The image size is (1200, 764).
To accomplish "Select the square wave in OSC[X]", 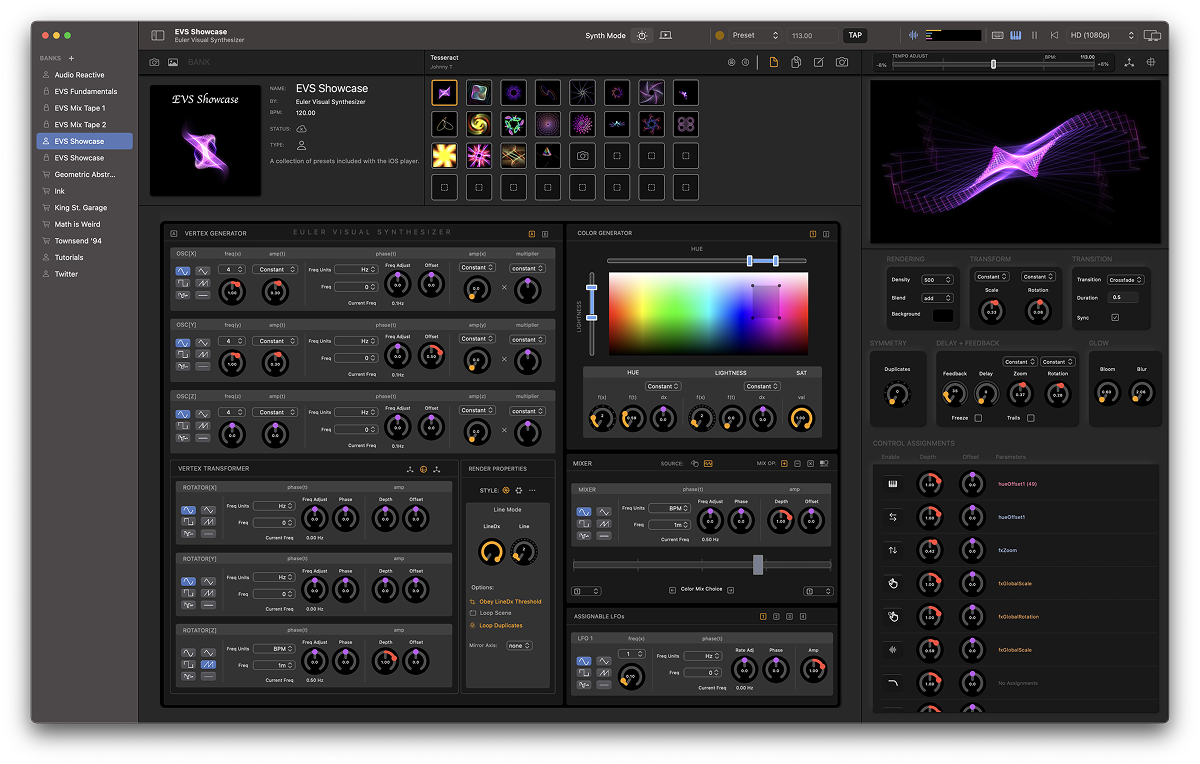I will pyautogui.click(x=183, y=283).
